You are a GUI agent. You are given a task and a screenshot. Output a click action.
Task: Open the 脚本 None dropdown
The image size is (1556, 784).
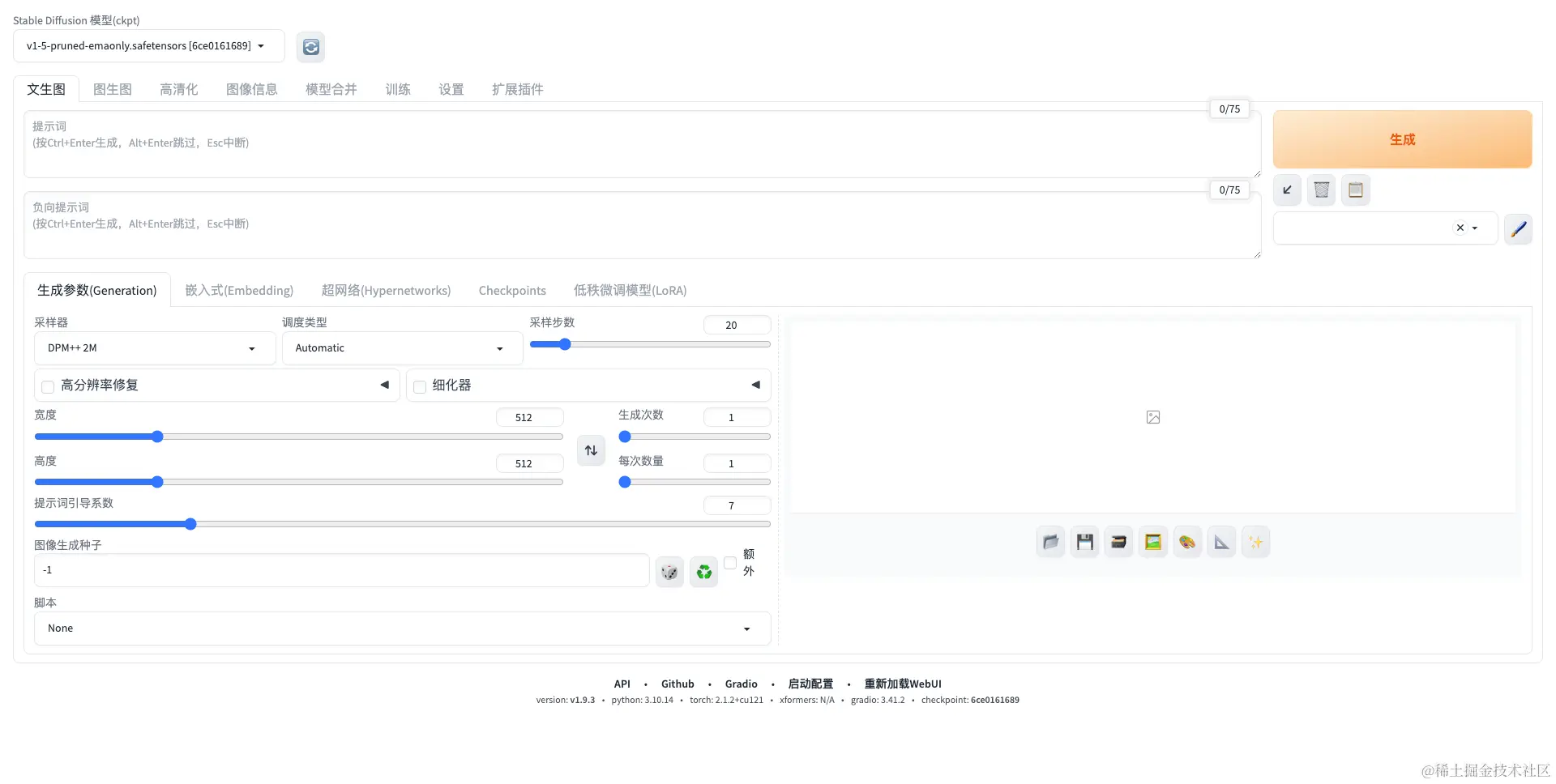pyautogui.click(x=402, y=628)
